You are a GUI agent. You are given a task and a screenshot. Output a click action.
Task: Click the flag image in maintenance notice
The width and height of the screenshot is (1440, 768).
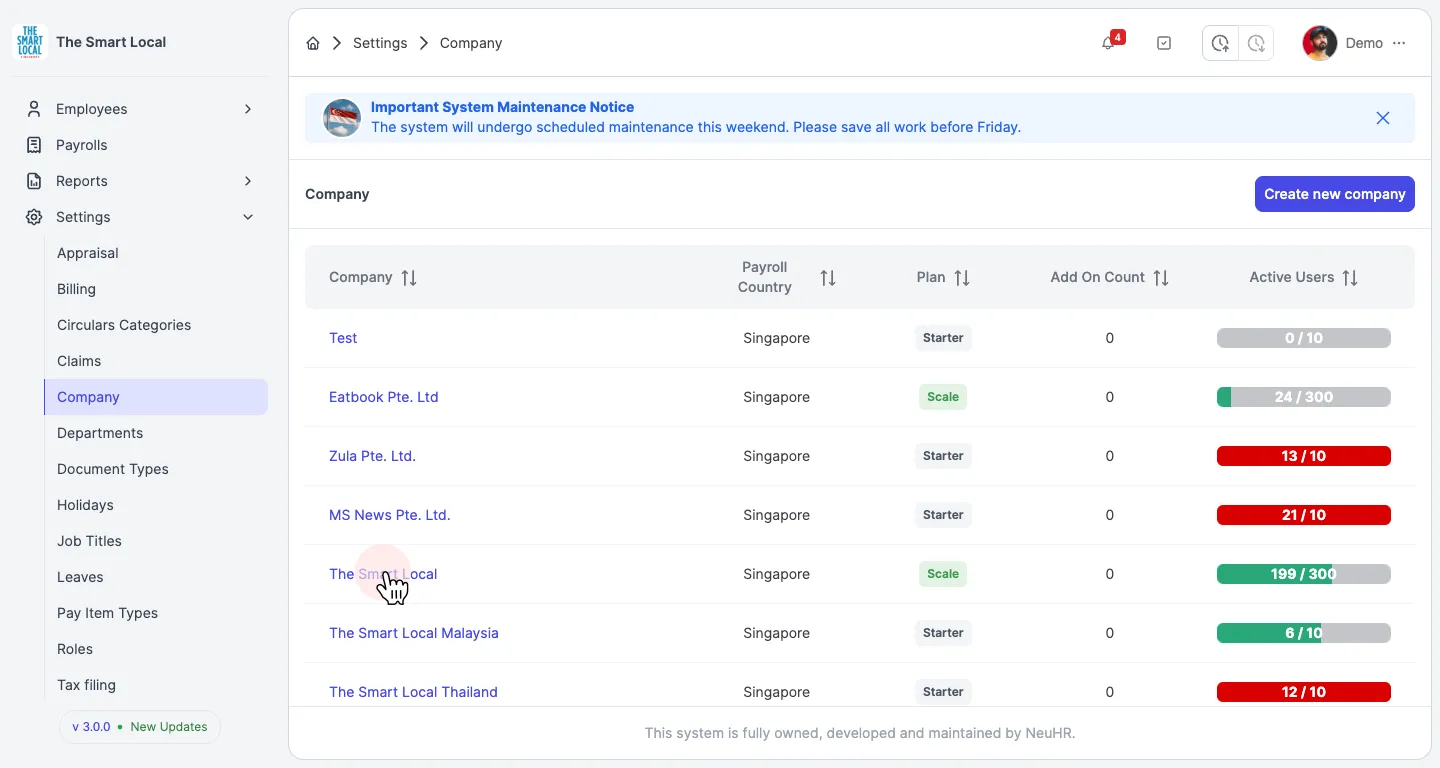click(342, 118)
